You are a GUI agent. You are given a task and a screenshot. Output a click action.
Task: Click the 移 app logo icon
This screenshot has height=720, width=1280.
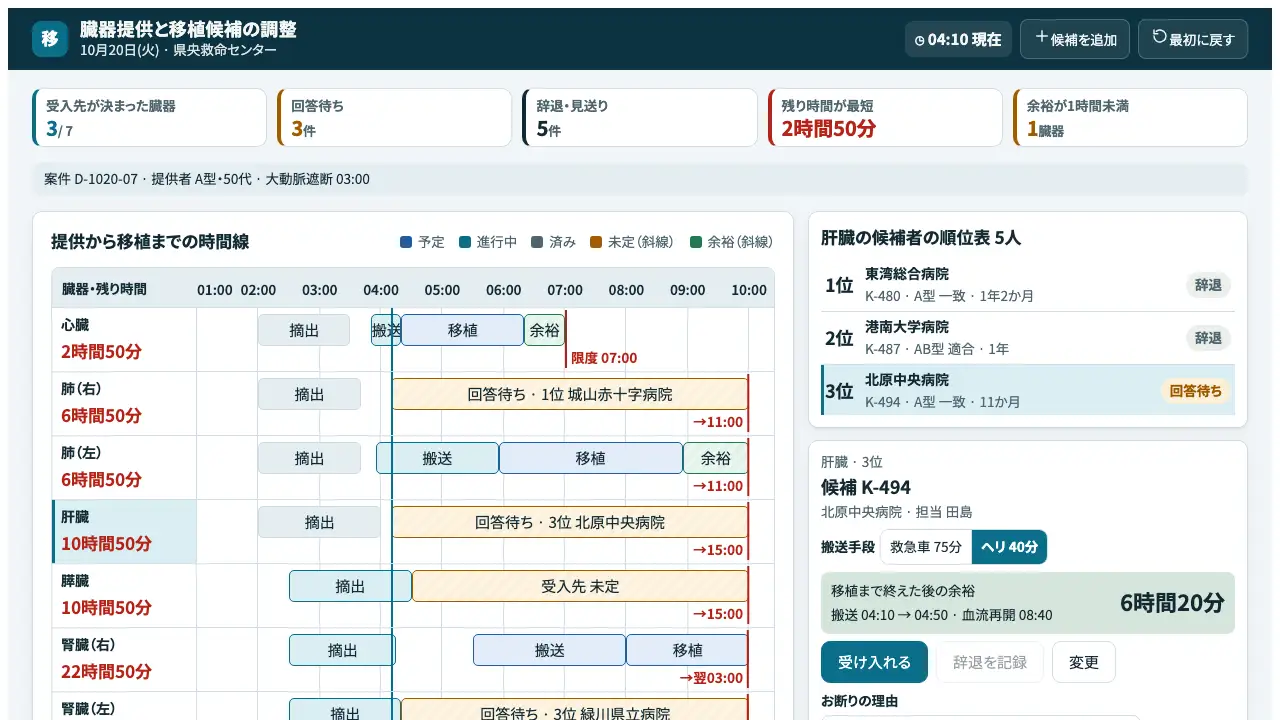tap(50, 39)
